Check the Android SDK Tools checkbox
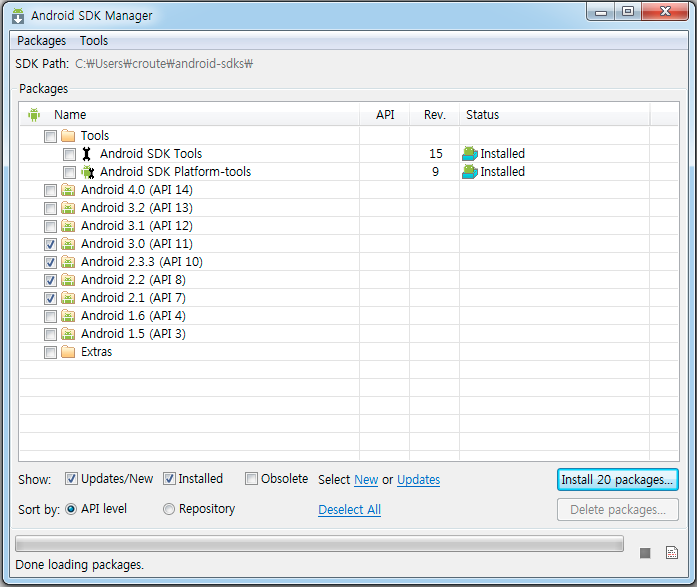Viewport: 697px width, 587px height. click(x=69, y=154)
